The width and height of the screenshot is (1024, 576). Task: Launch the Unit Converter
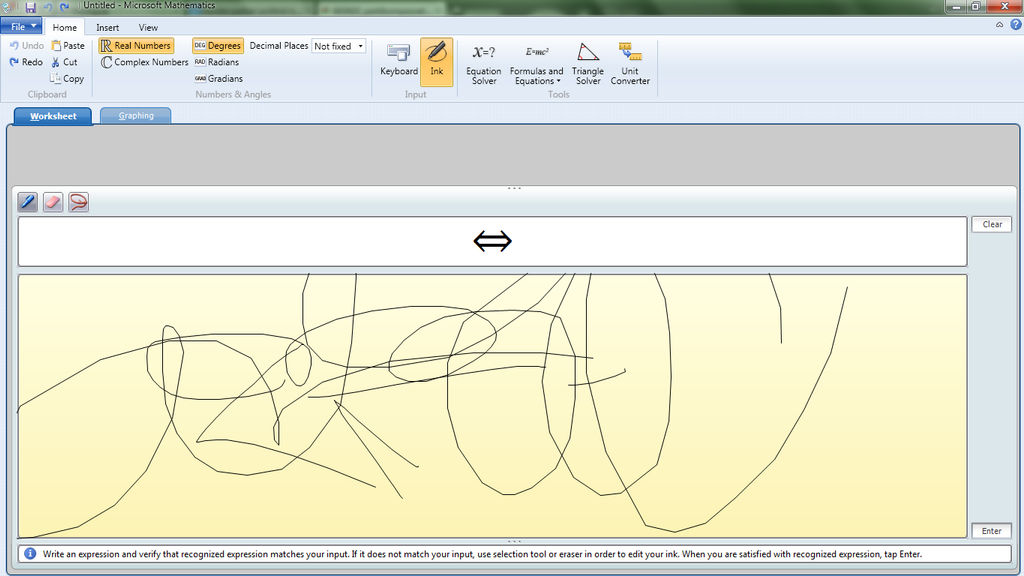630,63
